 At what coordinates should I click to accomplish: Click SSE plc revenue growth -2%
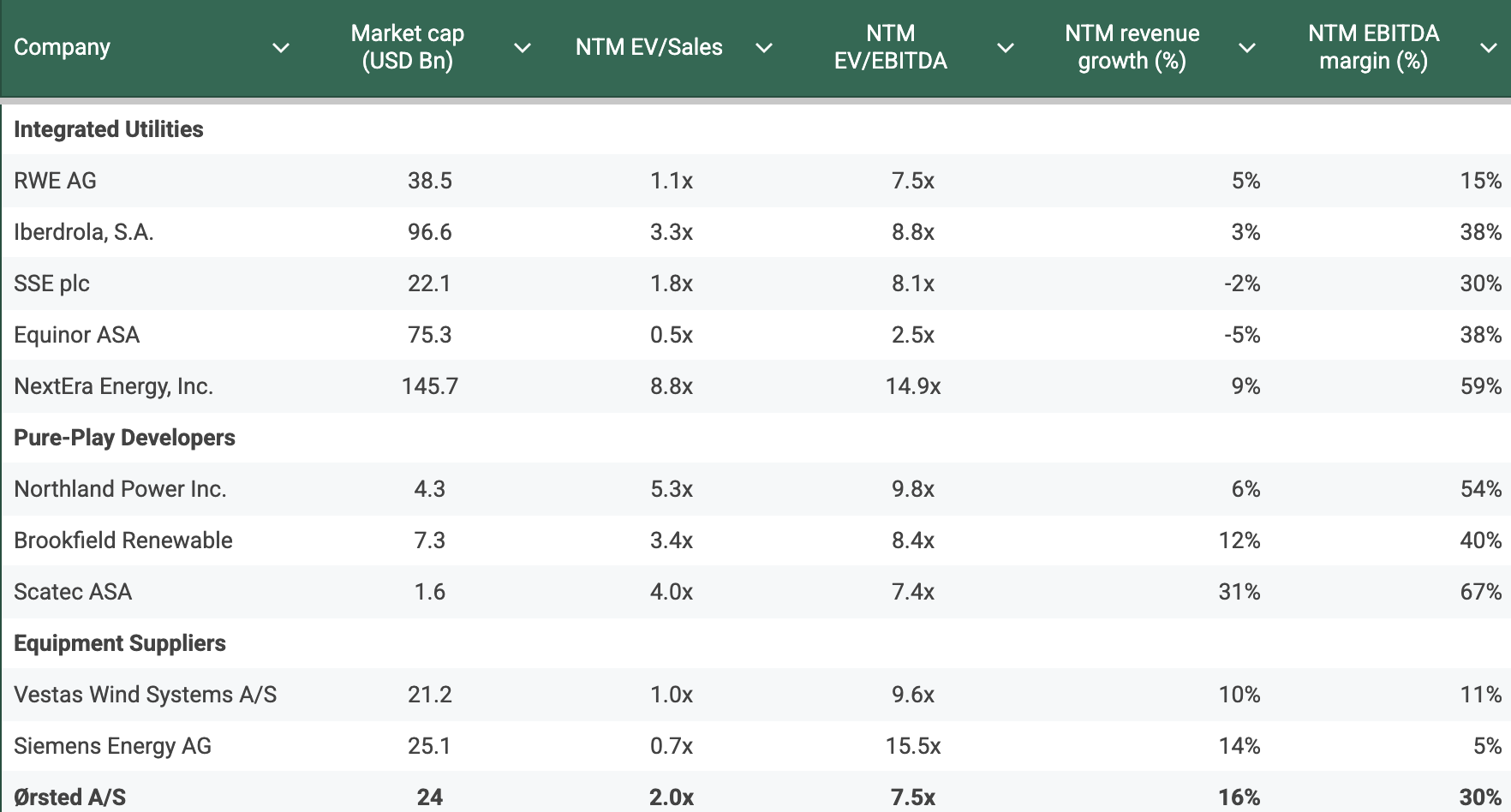point(1242,284)
